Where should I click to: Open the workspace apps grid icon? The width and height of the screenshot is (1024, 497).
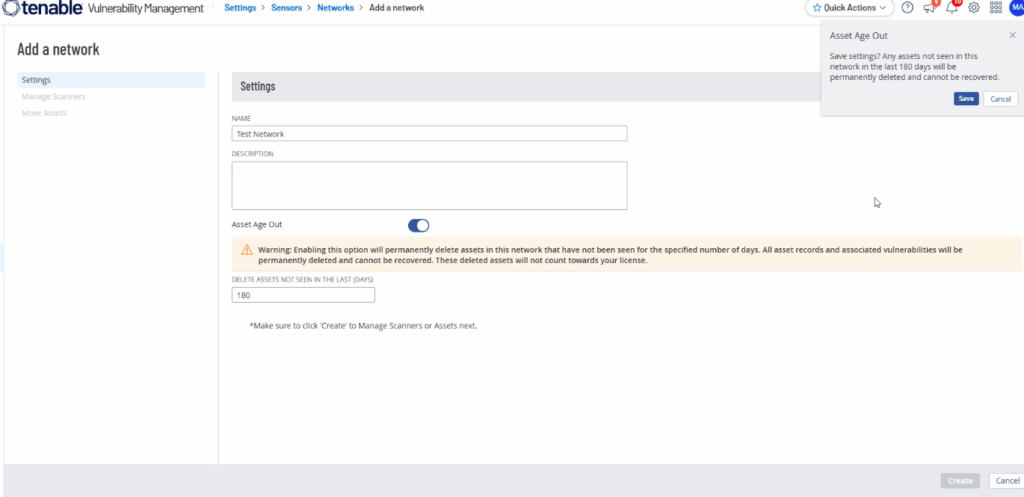tap(995, 8)
